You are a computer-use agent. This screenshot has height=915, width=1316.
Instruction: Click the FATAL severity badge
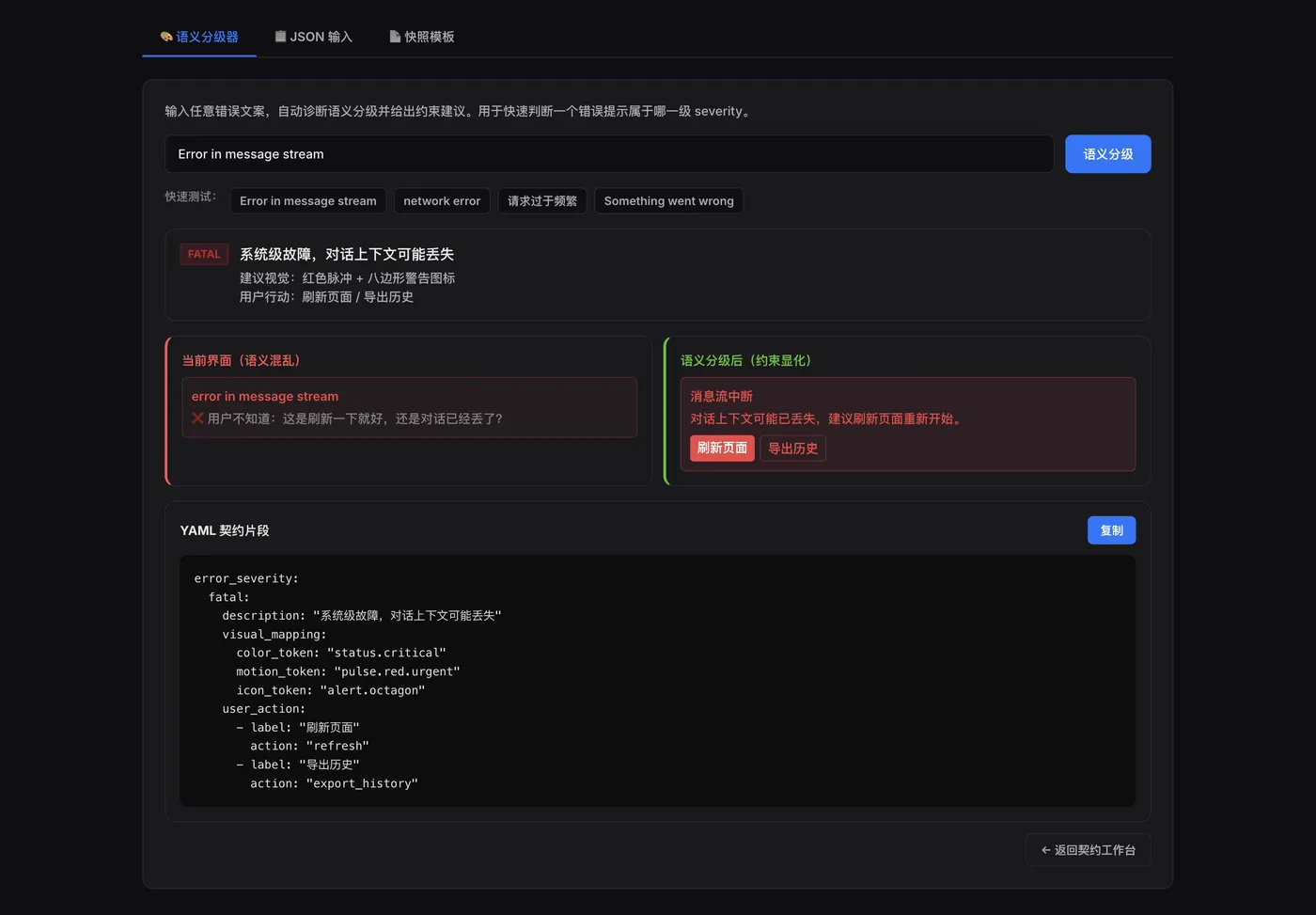(204, 254)
